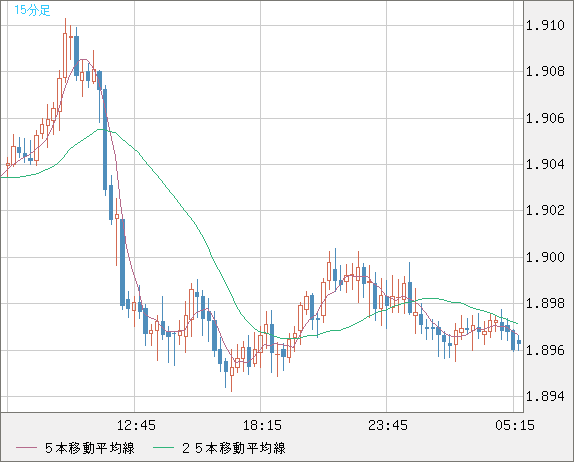Image resolution: width=574 pixels, height=462 pixels.
Task: Click the 15分足 timeframe label
Action: click(x=32, y=10)
